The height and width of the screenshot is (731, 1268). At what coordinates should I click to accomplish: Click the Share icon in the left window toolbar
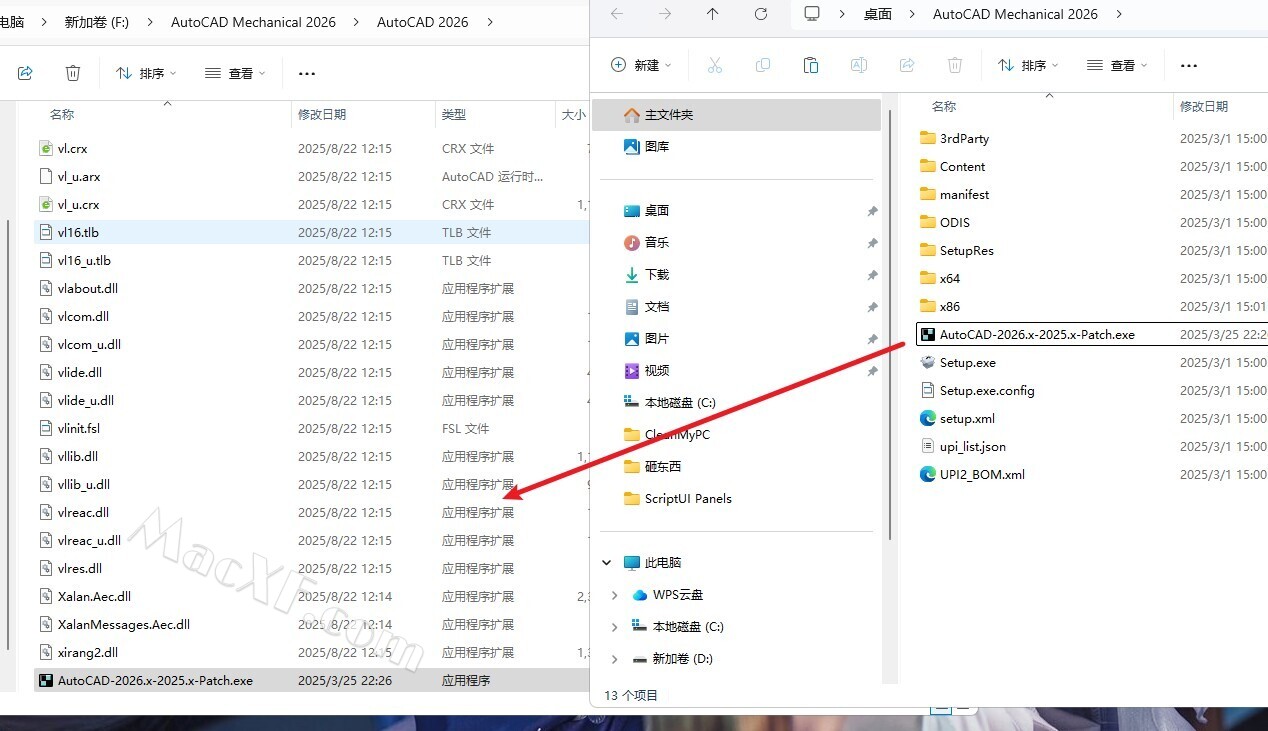coord(26,73)
